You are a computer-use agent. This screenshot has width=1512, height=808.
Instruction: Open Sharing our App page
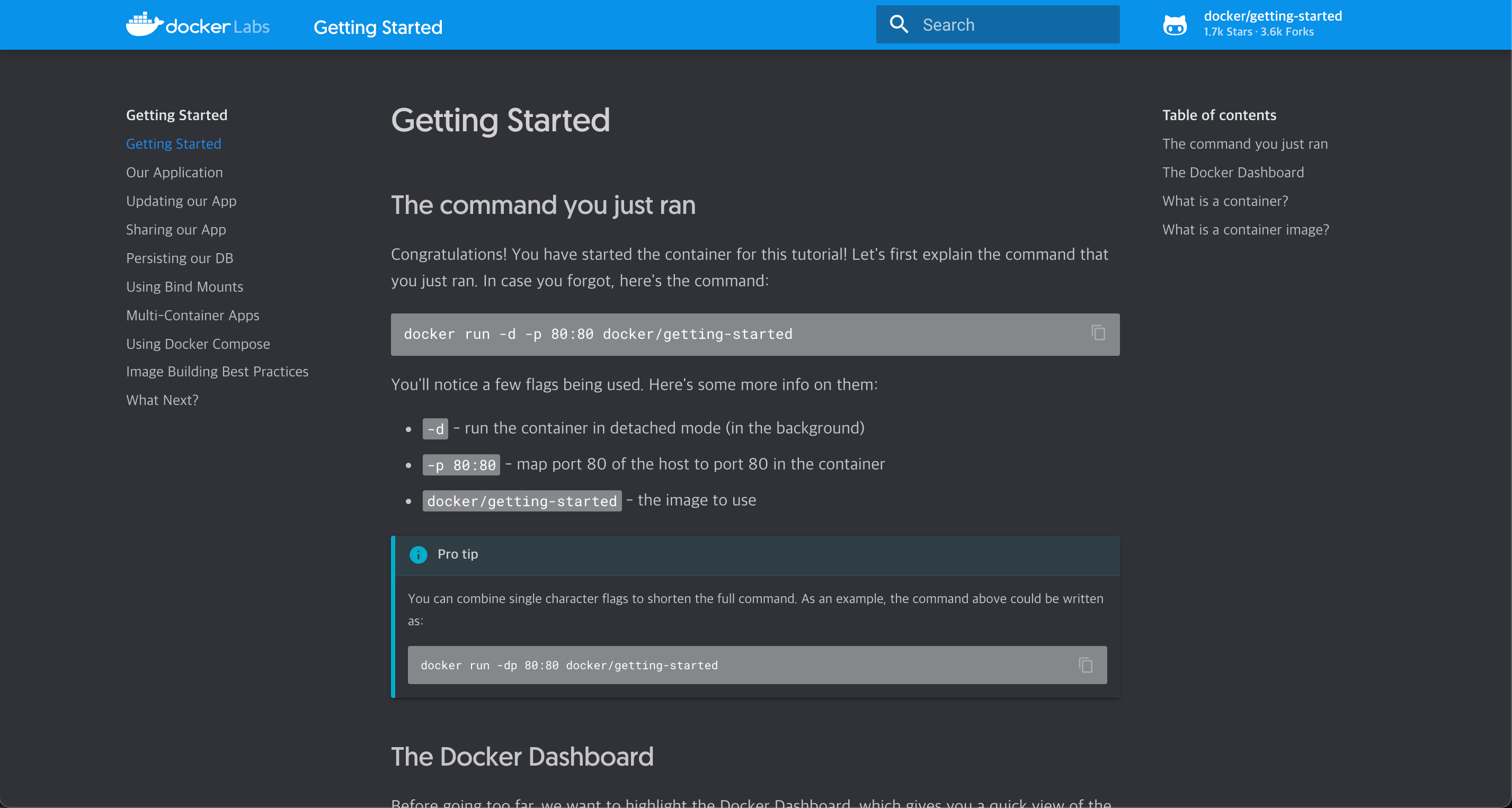point(176,229)
